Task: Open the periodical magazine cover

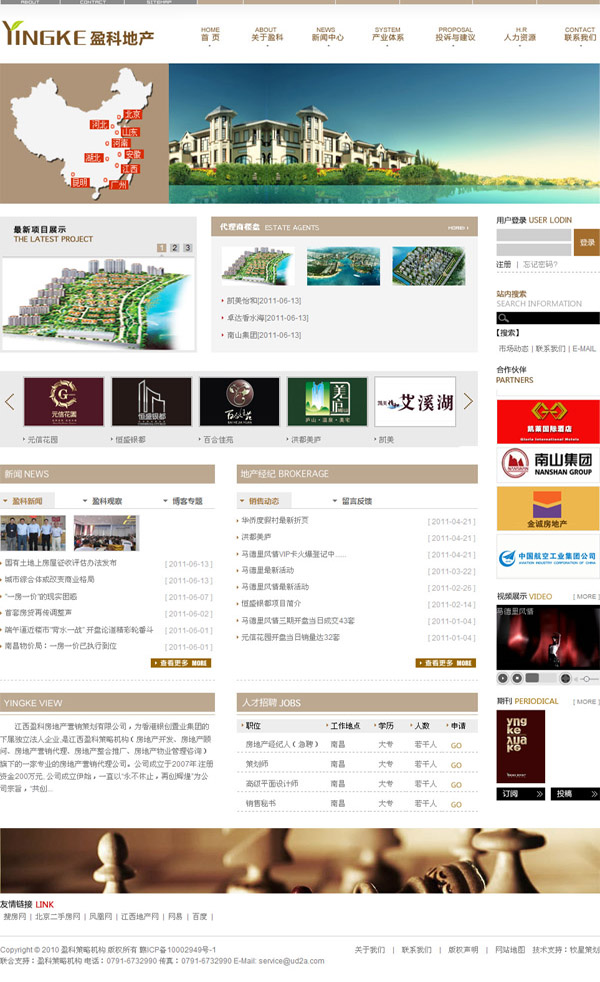Action: (520, 747)
